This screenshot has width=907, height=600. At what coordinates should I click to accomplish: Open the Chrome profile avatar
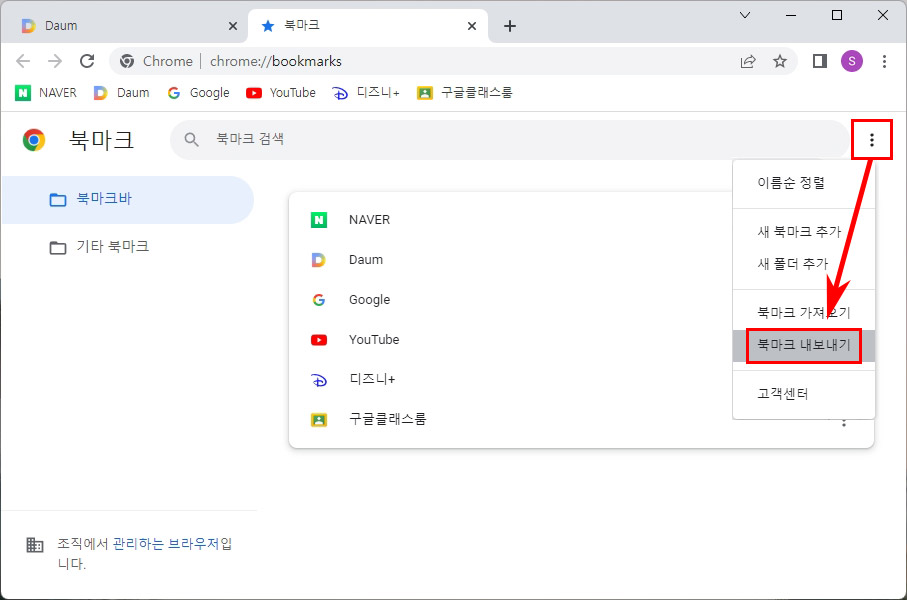pyautogui.click(x=851, y=61)
